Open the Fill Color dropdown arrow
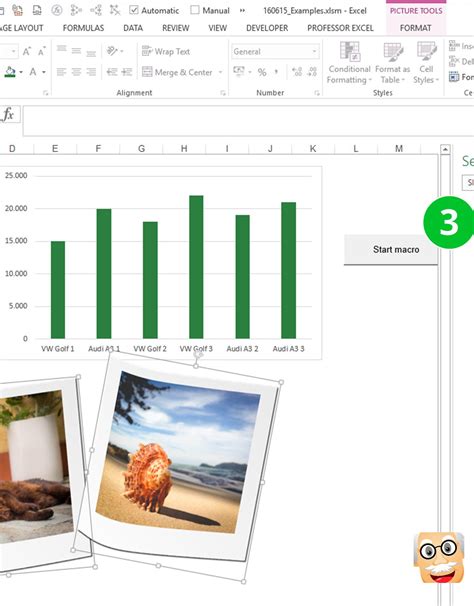474x606 pixels. (x=21, y=72)
